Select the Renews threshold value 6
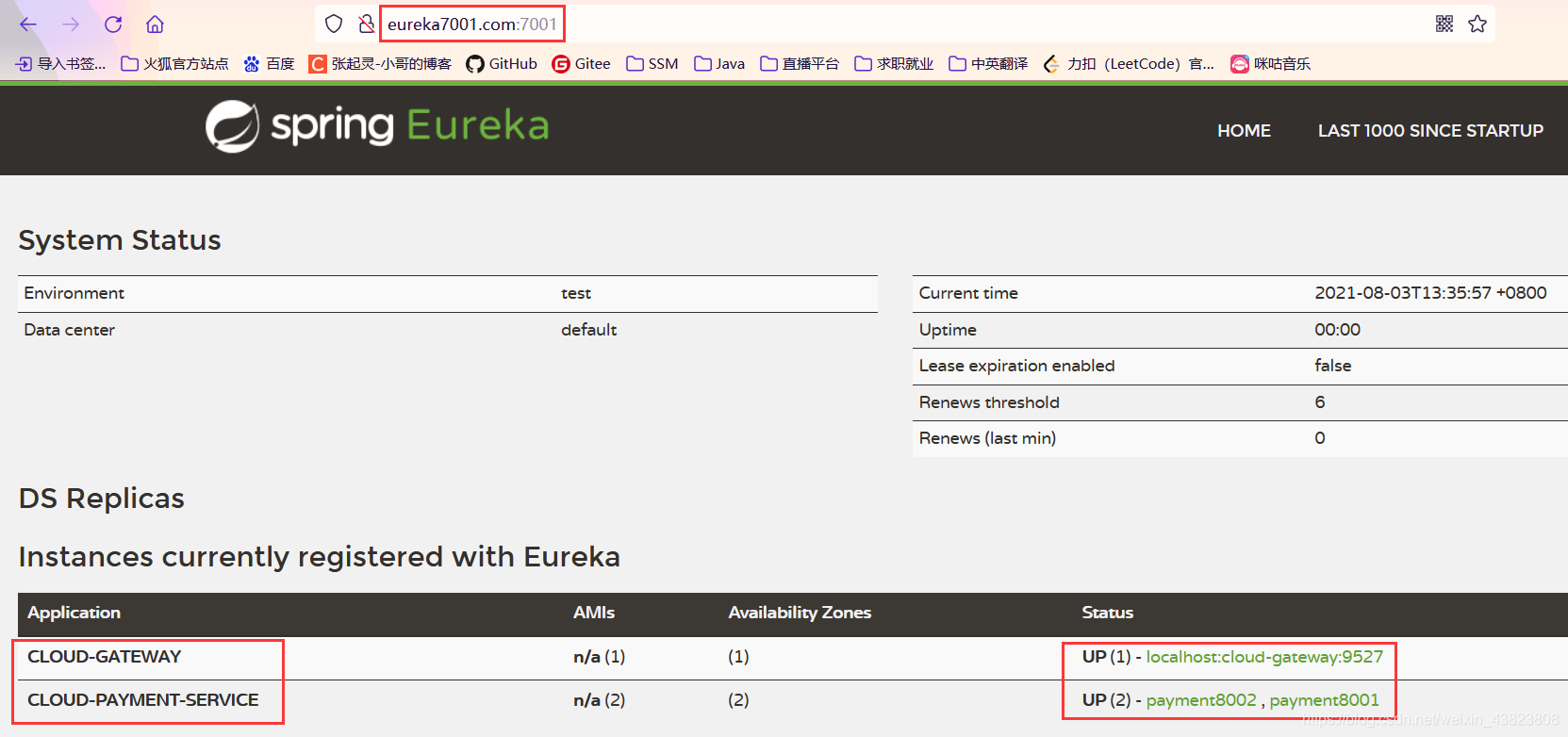Image resolution: width=1568 pixels, height=737 pixels. [1320, 402]
